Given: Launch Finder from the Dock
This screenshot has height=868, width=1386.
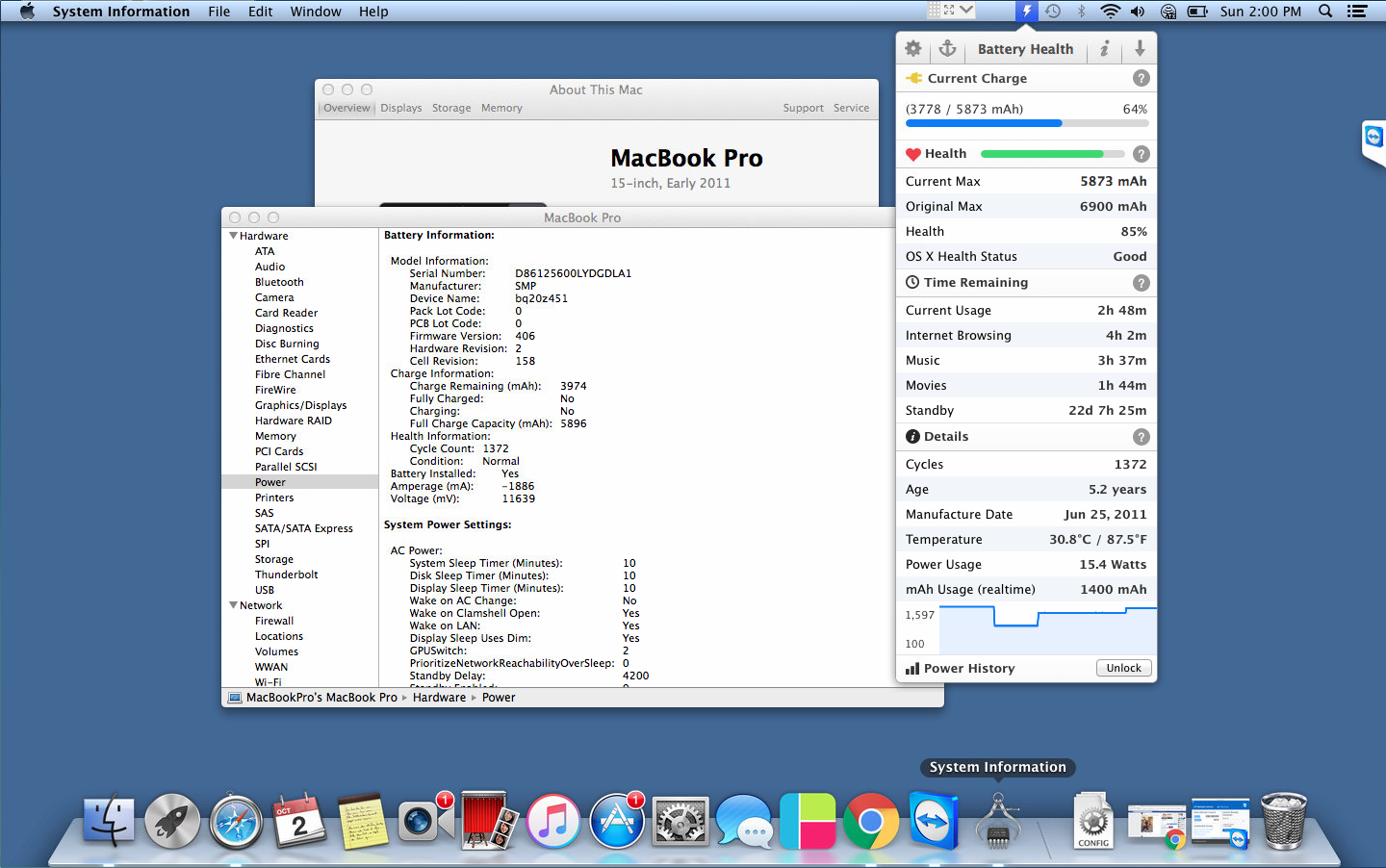Looking at the screenshot, I should click(109, 822).
